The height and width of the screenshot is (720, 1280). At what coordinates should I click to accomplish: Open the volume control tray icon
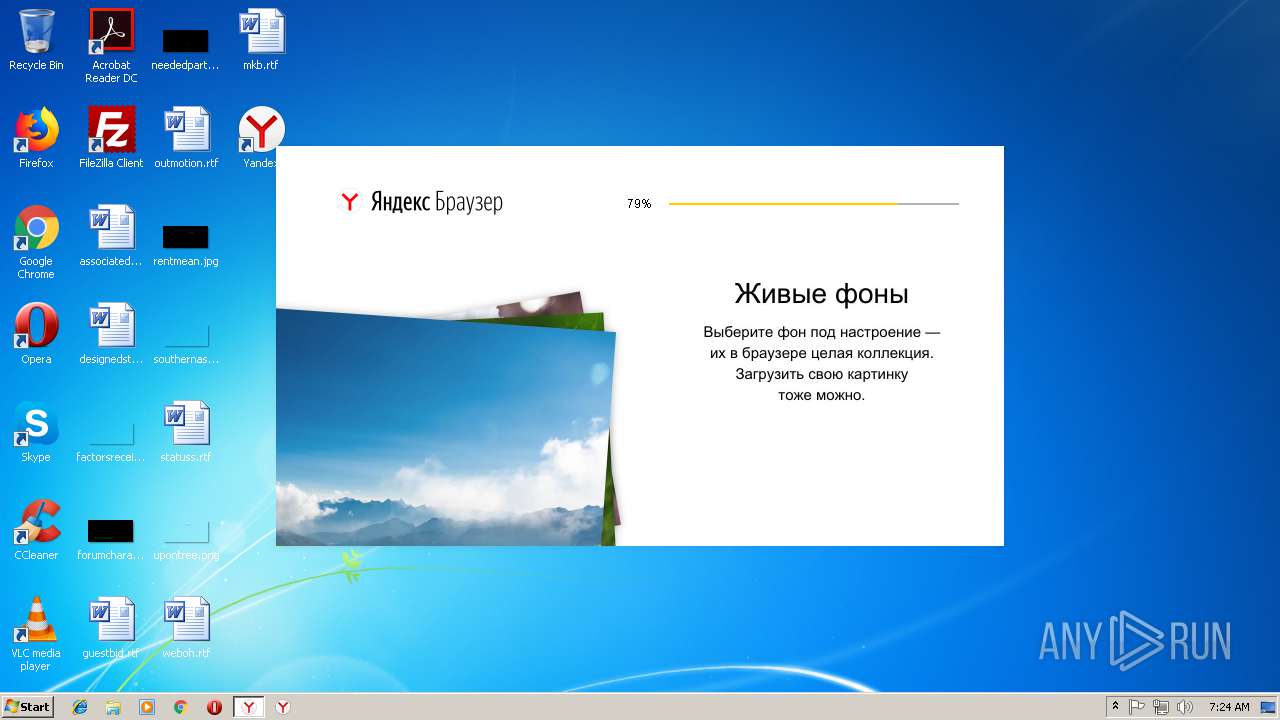tap(1185, 707)
